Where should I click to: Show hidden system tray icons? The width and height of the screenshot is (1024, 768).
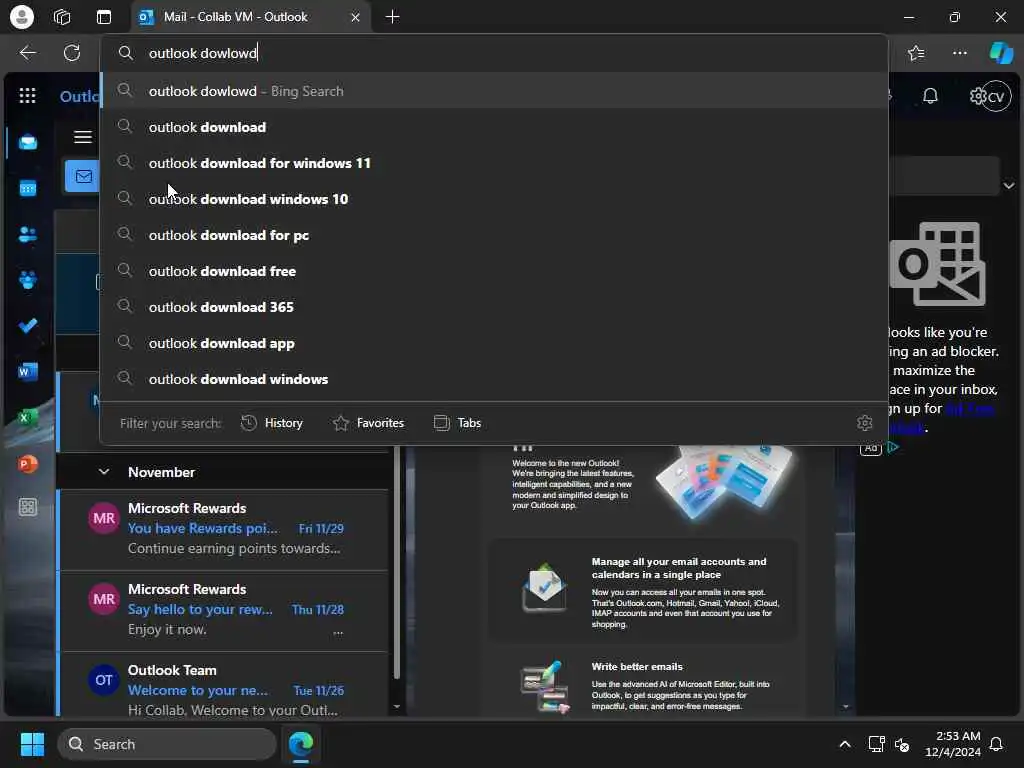[x=844, y=744]
